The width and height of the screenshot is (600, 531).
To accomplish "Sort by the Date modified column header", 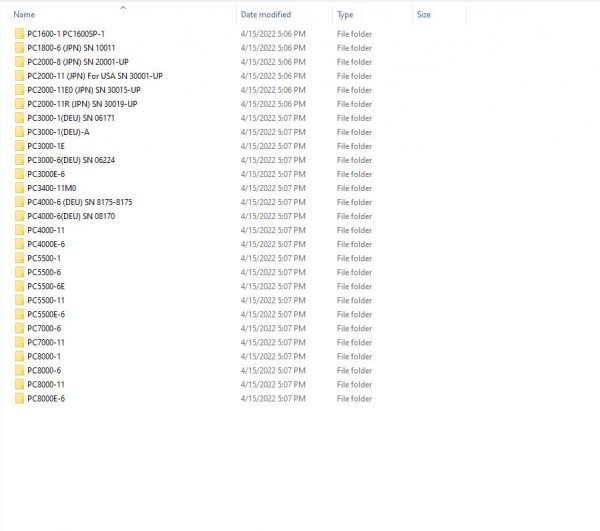I will pos(266,15).
